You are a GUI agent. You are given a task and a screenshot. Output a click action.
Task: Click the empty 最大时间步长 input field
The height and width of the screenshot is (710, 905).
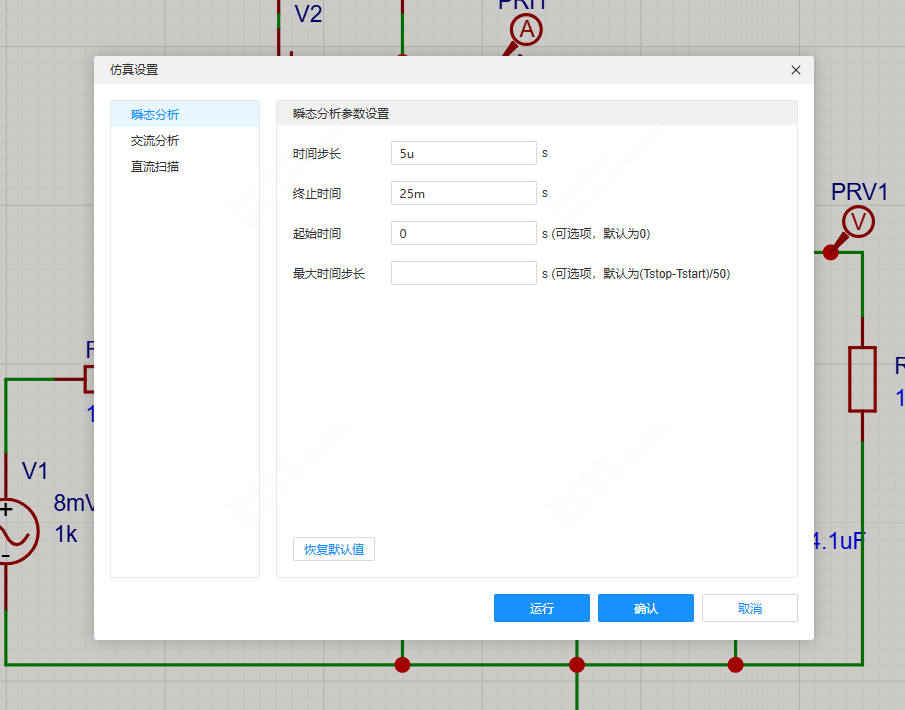point(463,272)
